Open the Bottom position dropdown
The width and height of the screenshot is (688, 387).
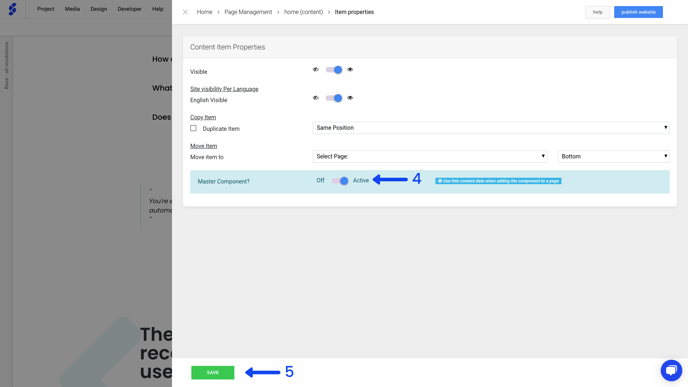[613, 156]
